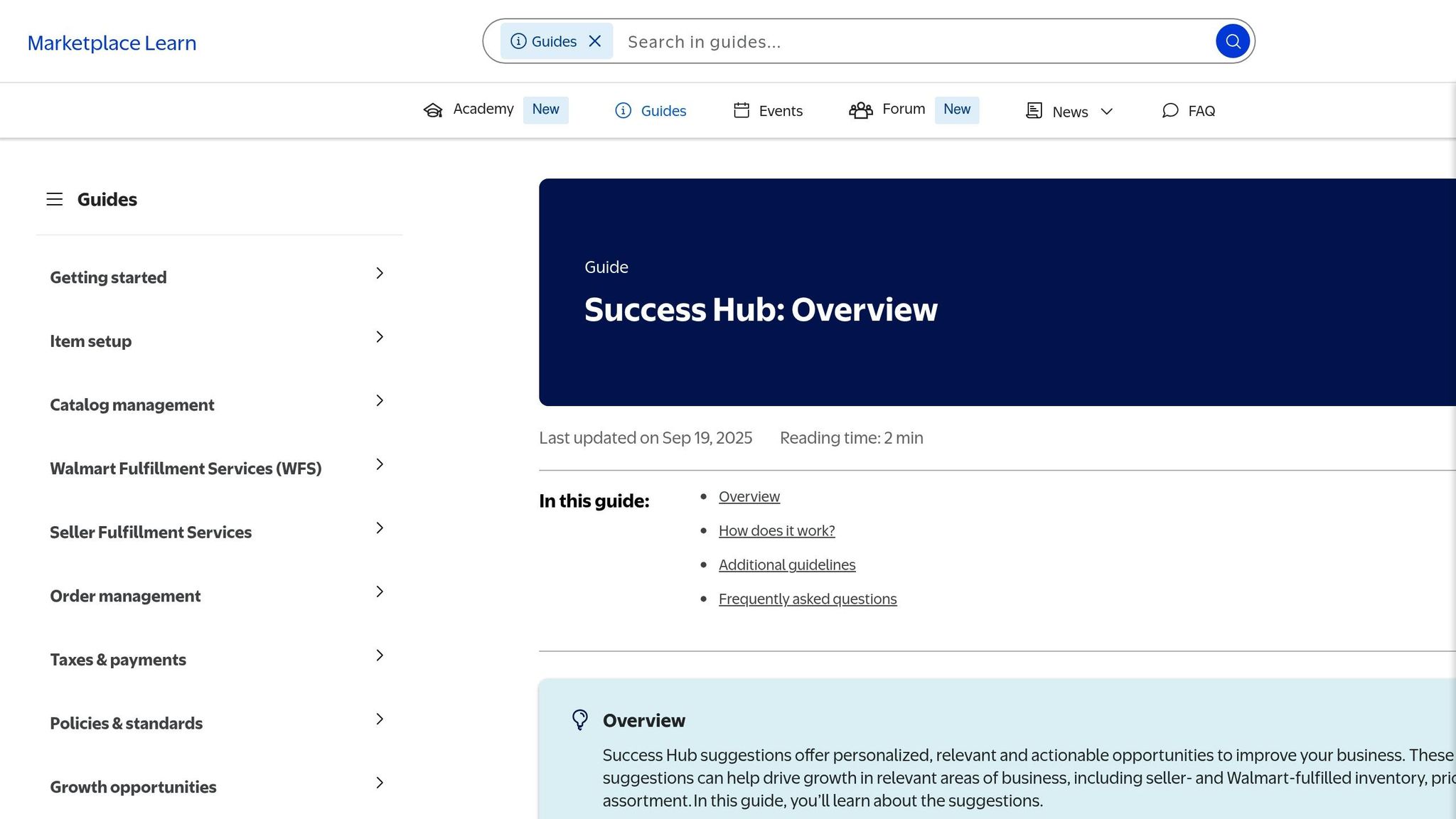Viewport: 1456px width, 819px height.
Task: Expand the Getting started section chevron
Action: tap(380, 273)
